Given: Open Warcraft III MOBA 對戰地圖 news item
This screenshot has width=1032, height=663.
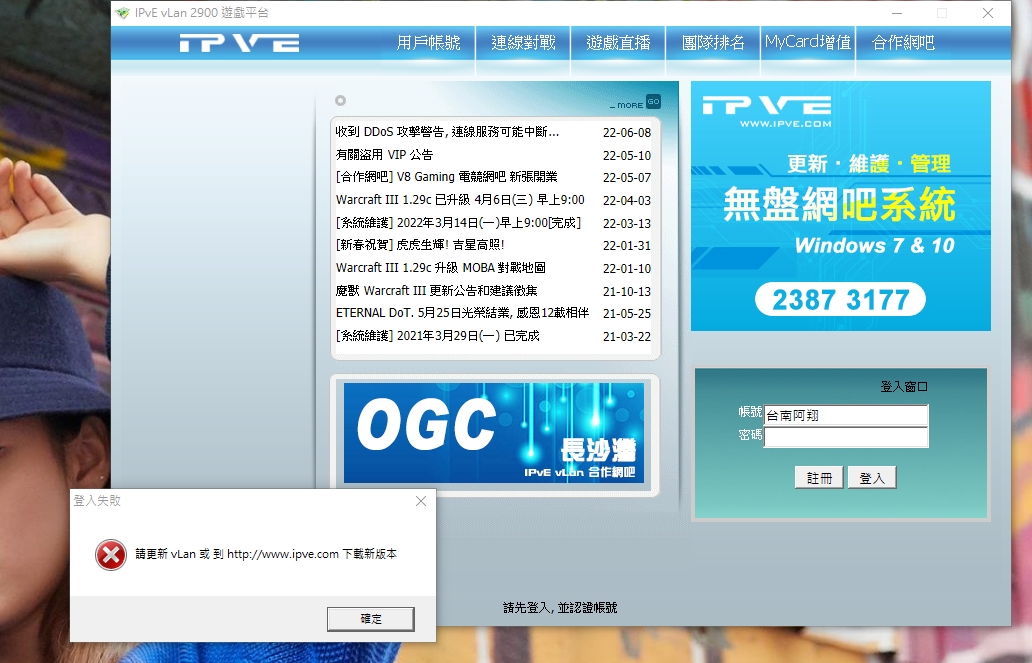Looking at the screenshot, I should tap(440, 268).
